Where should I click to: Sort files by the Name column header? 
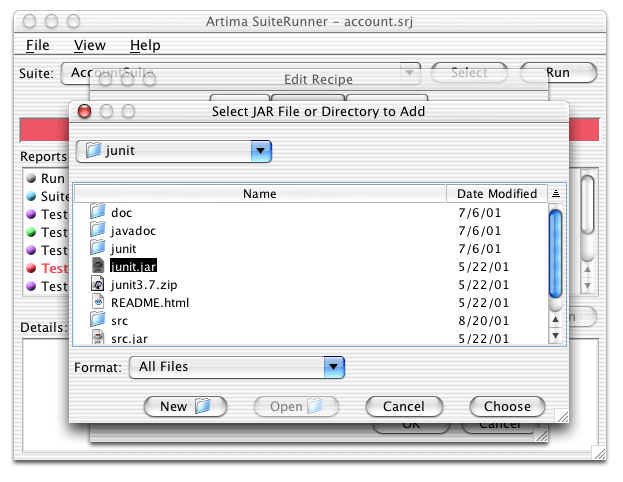coord(260,194)
